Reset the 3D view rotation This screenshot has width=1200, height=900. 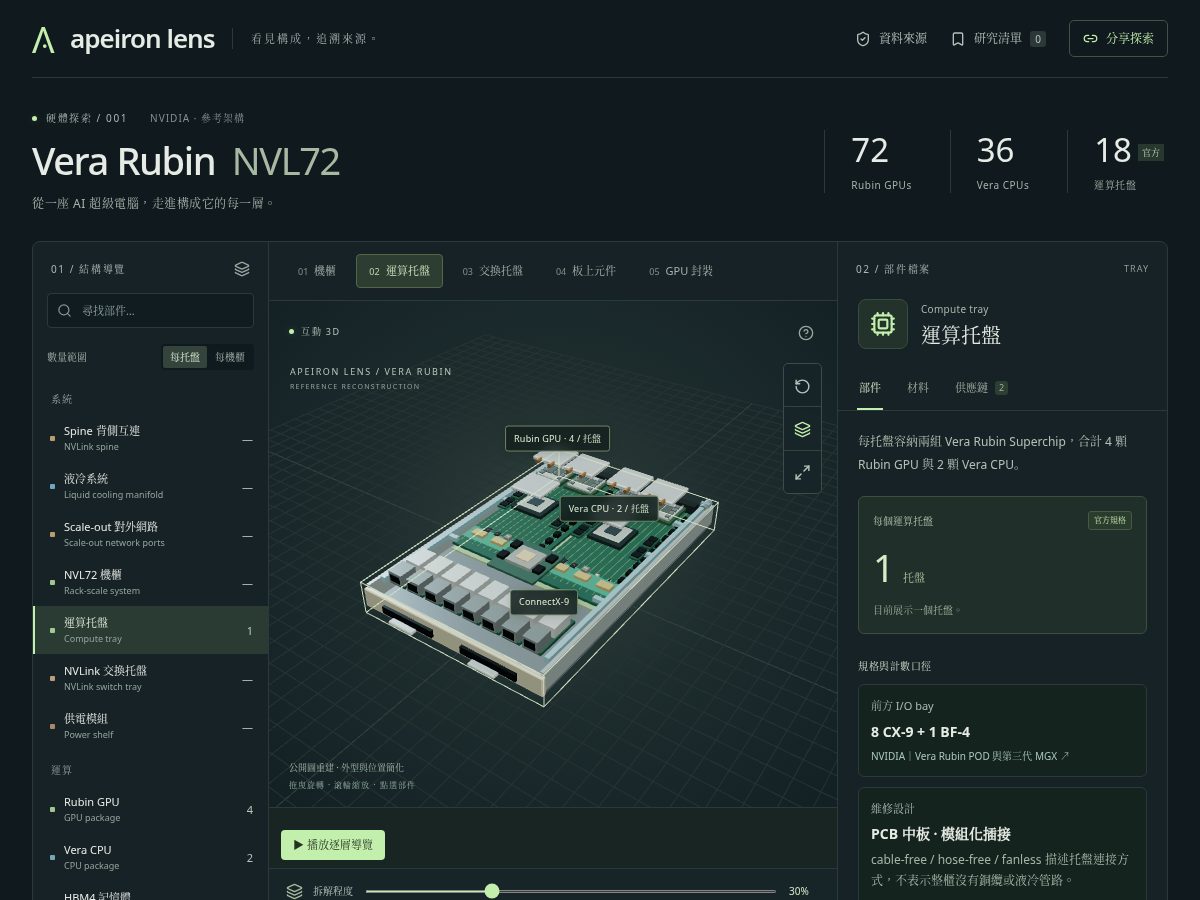[802, 386]
